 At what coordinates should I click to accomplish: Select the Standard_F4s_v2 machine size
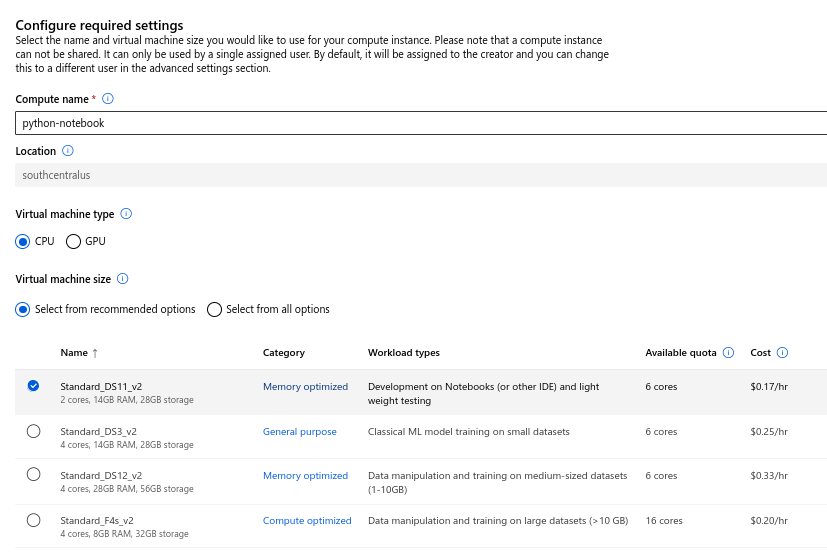34,520
